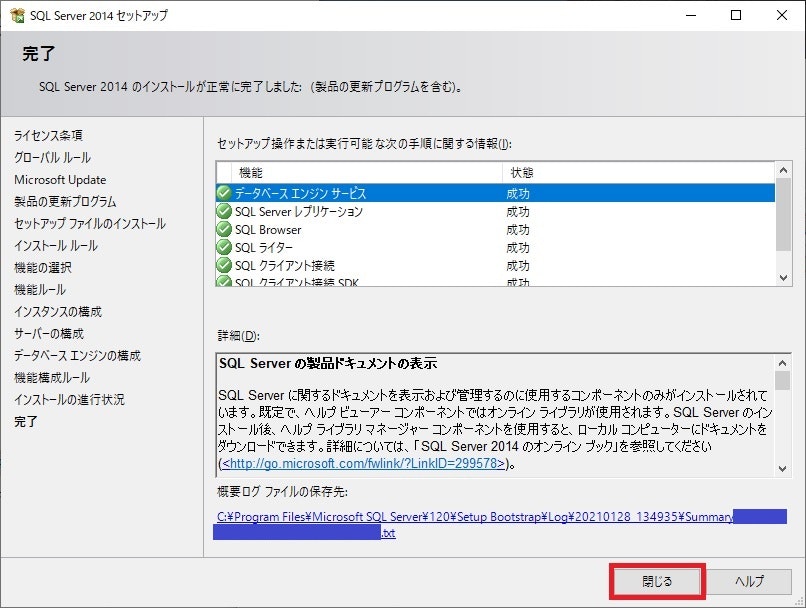Viewport: 806px width, 608px height.
Task: Select the SQL クライアント接続 SDK row
Action: coord(496,281)
